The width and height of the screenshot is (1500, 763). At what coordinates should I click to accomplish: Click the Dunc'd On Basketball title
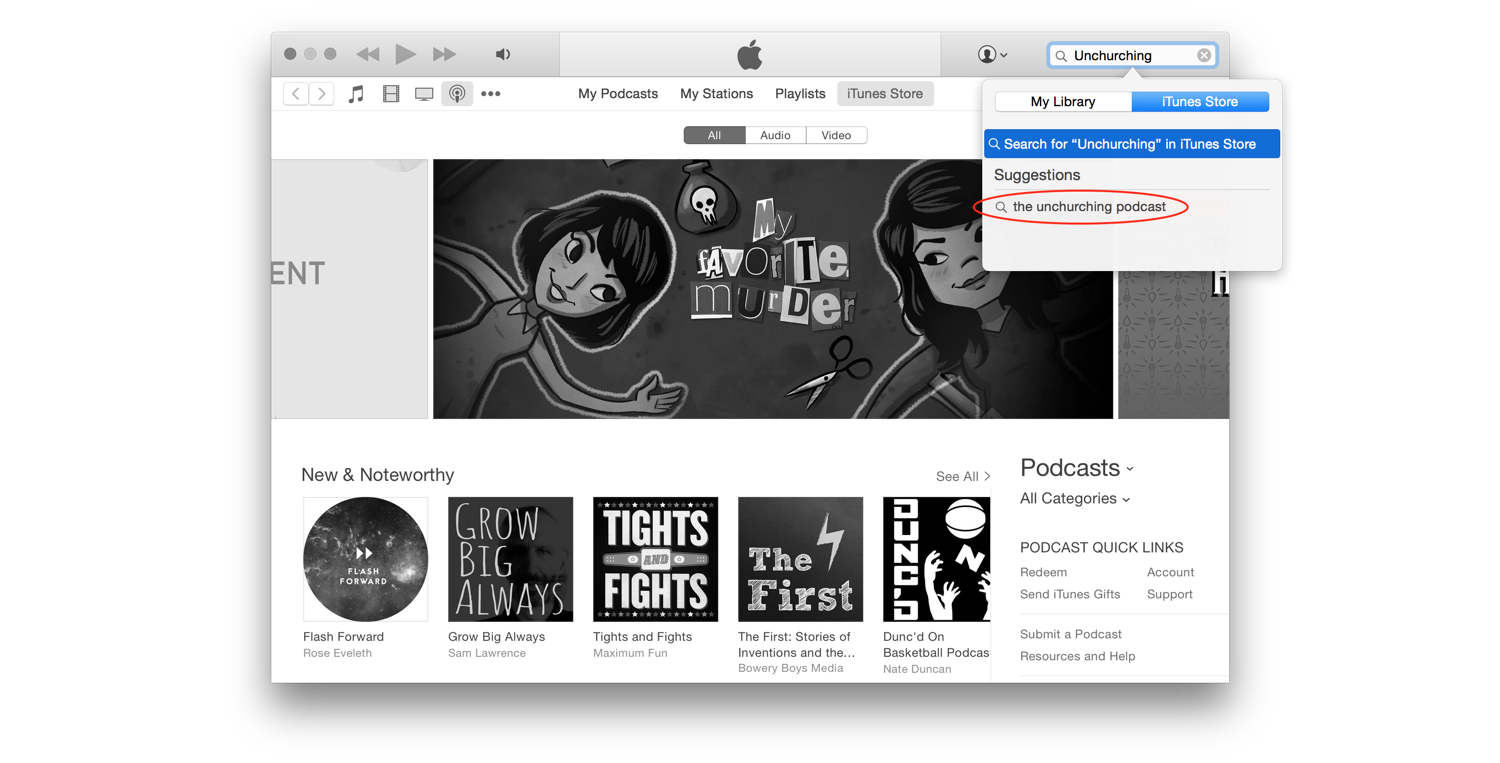pyautogui.click(x=936, y=644)
